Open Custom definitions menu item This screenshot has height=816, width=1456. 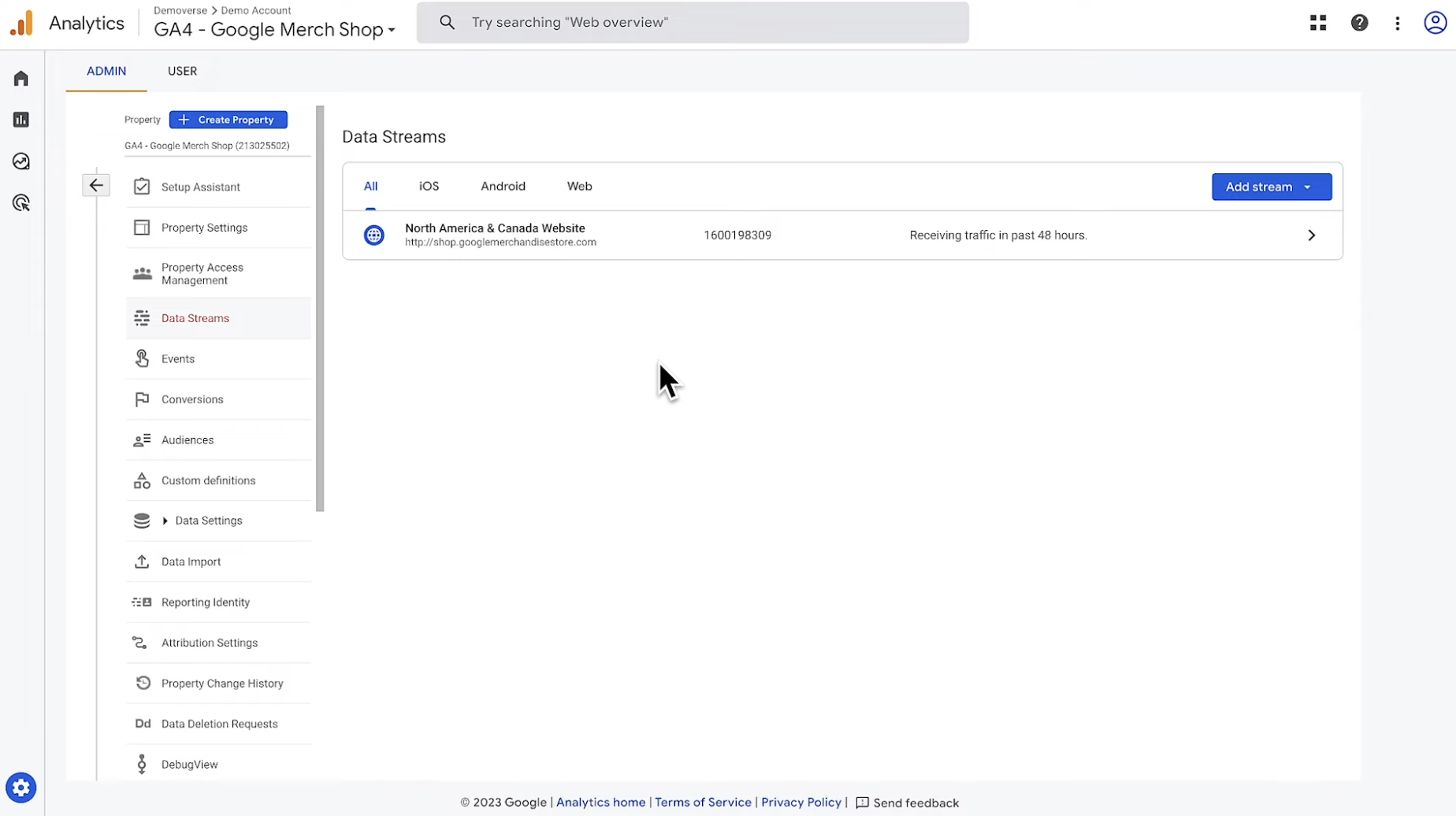tap(218, 480)
